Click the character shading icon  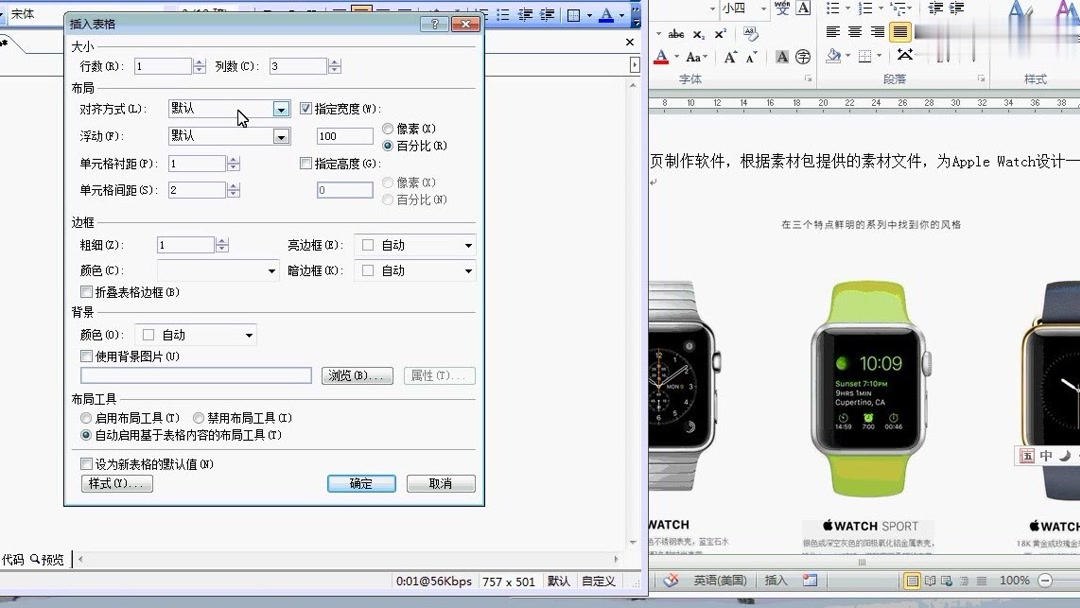click(781, 57)
